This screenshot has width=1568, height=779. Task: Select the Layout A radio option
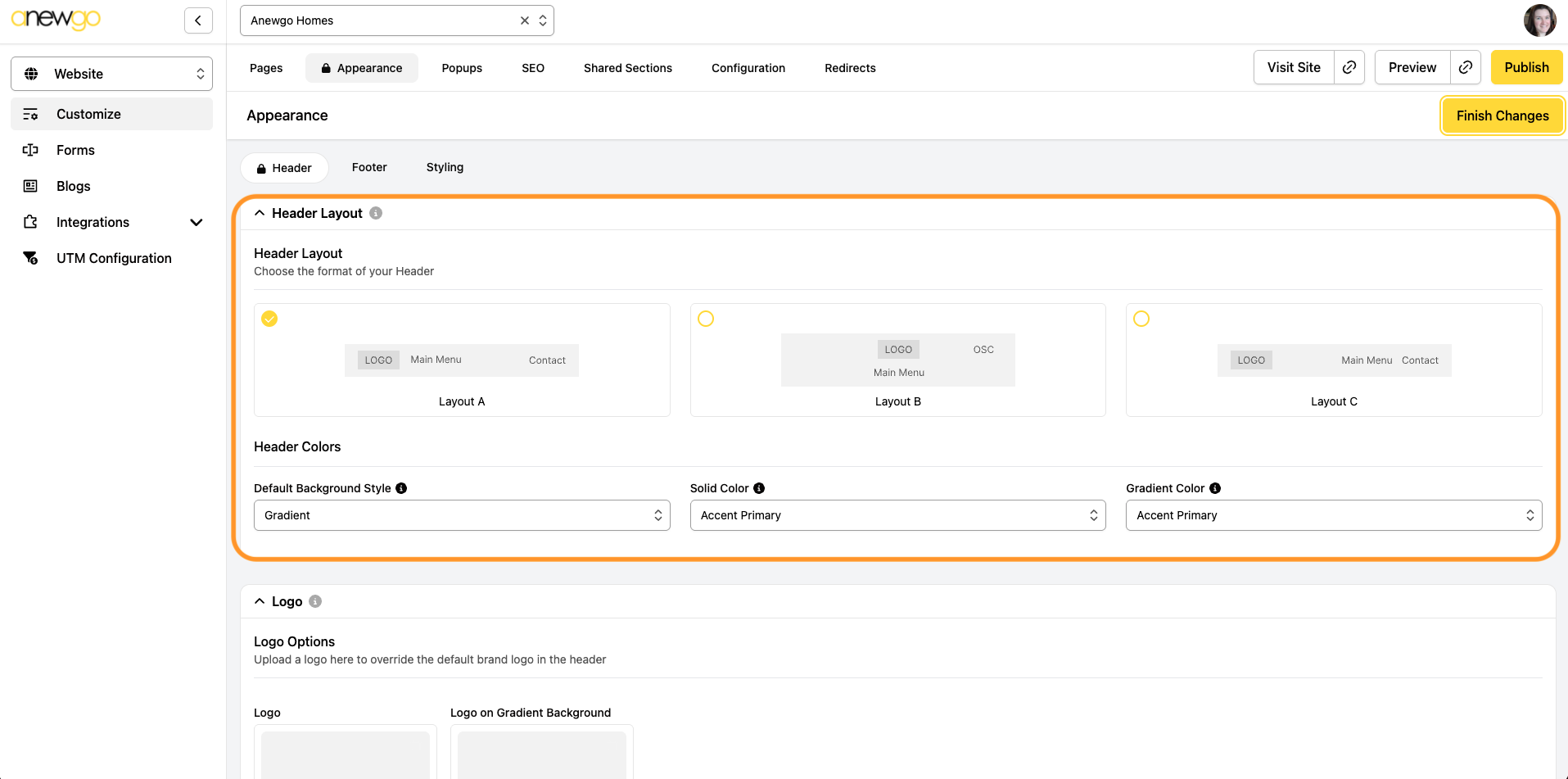(x=269, y=319)
